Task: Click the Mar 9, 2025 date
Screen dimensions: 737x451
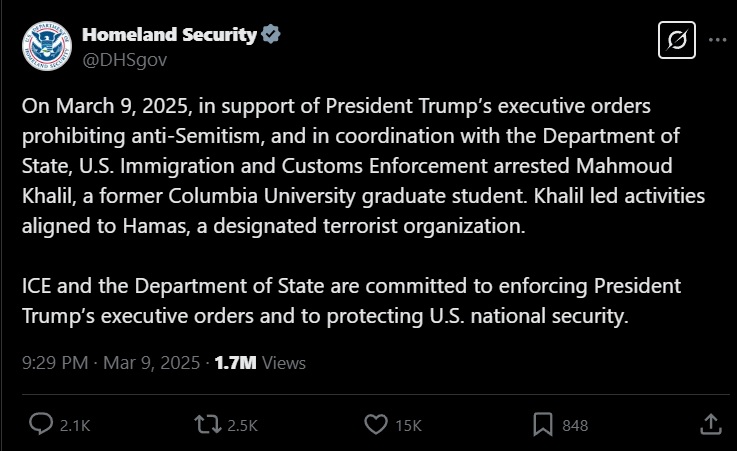Action: [152, 363]
